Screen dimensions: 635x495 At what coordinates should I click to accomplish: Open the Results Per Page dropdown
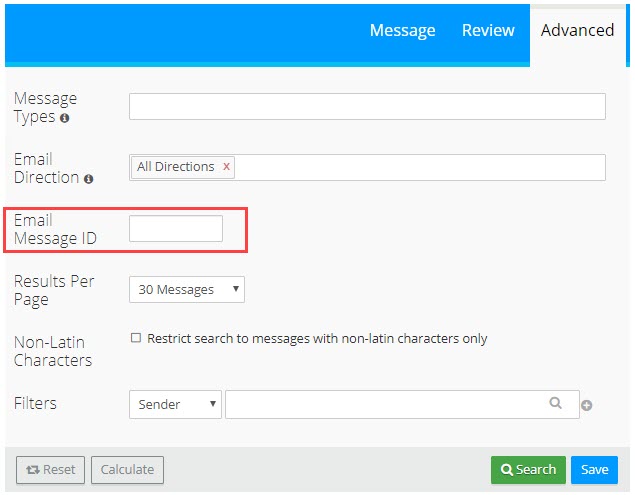point(187,290)
